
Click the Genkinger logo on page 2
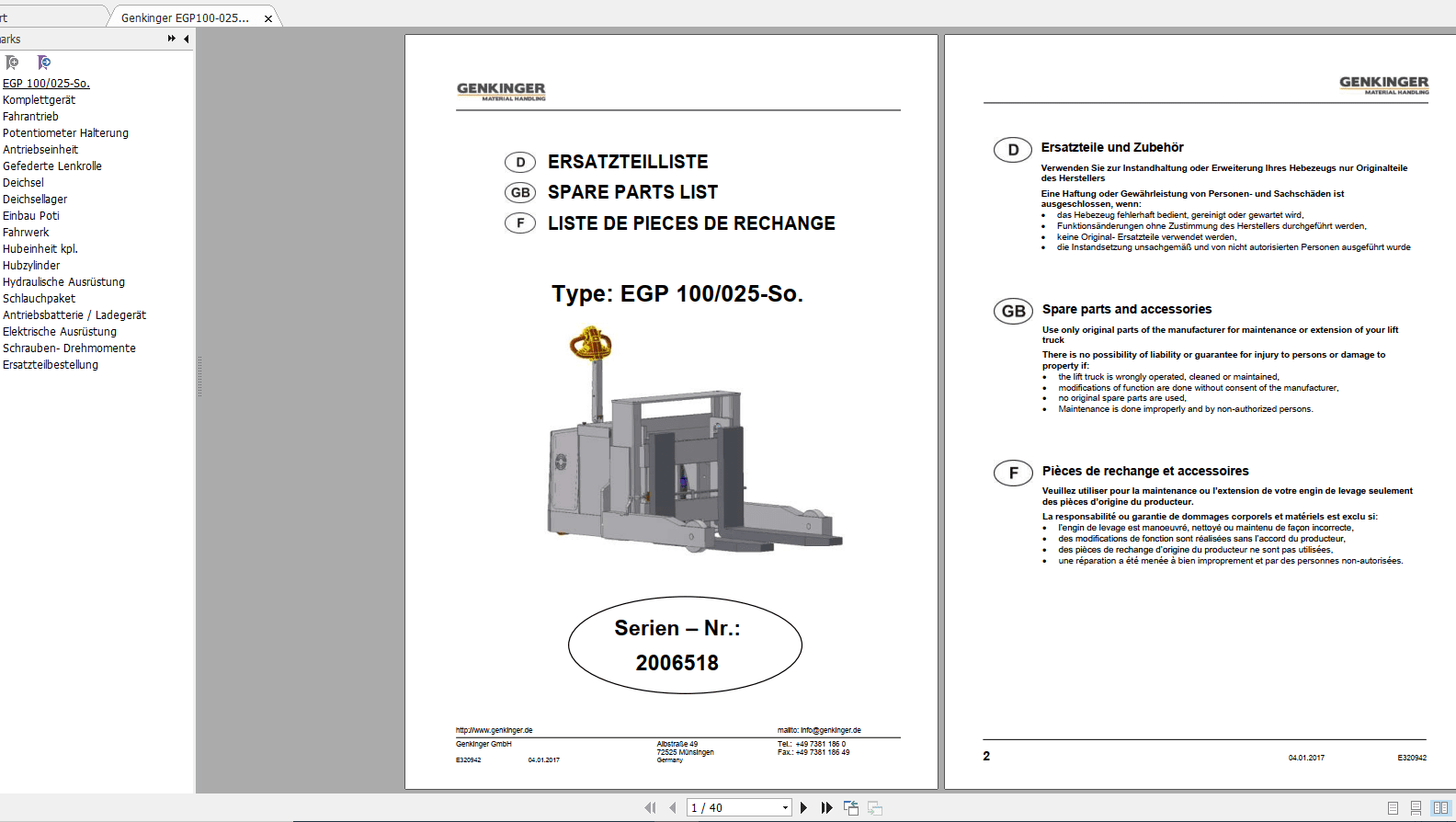tap(1384, 85)
